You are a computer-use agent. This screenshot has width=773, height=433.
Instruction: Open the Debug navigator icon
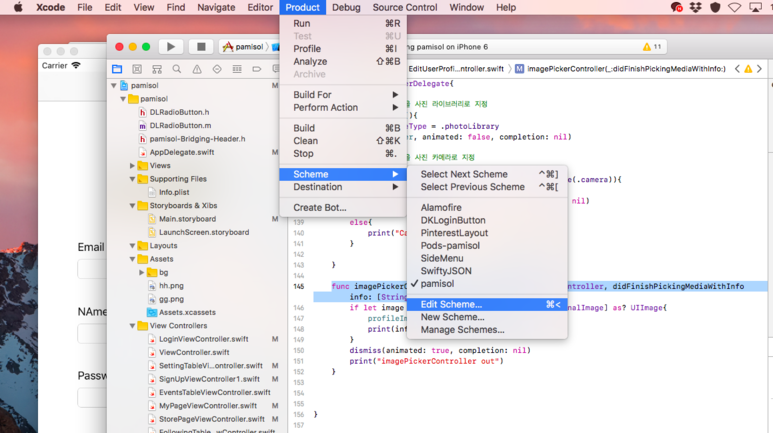tap(237, 69)
